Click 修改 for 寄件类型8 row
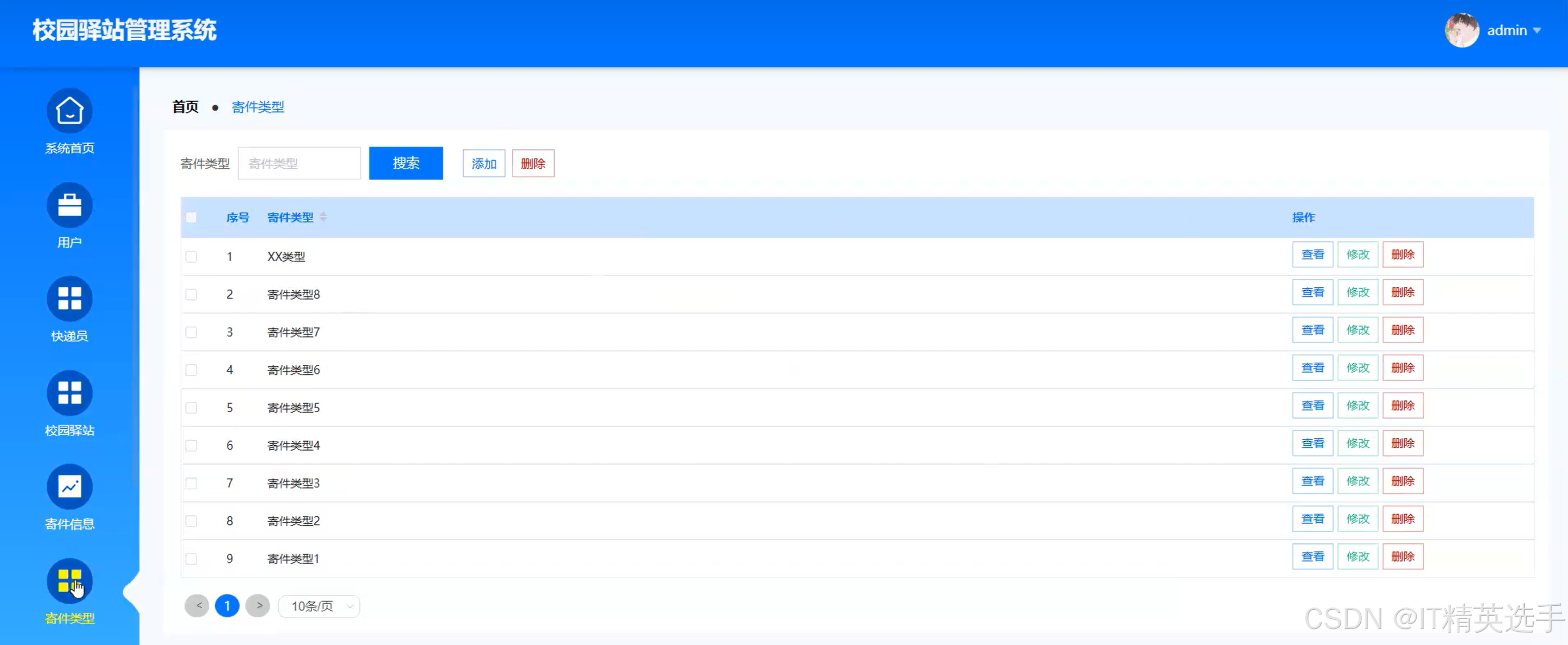 [1358, 292]
